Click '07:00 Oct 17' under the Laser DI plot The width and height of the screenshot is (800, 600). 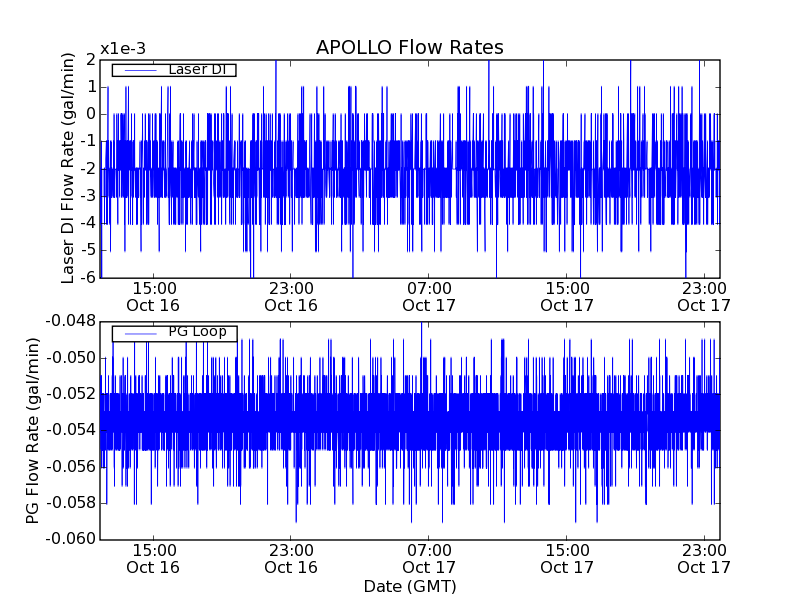(429, 297)
